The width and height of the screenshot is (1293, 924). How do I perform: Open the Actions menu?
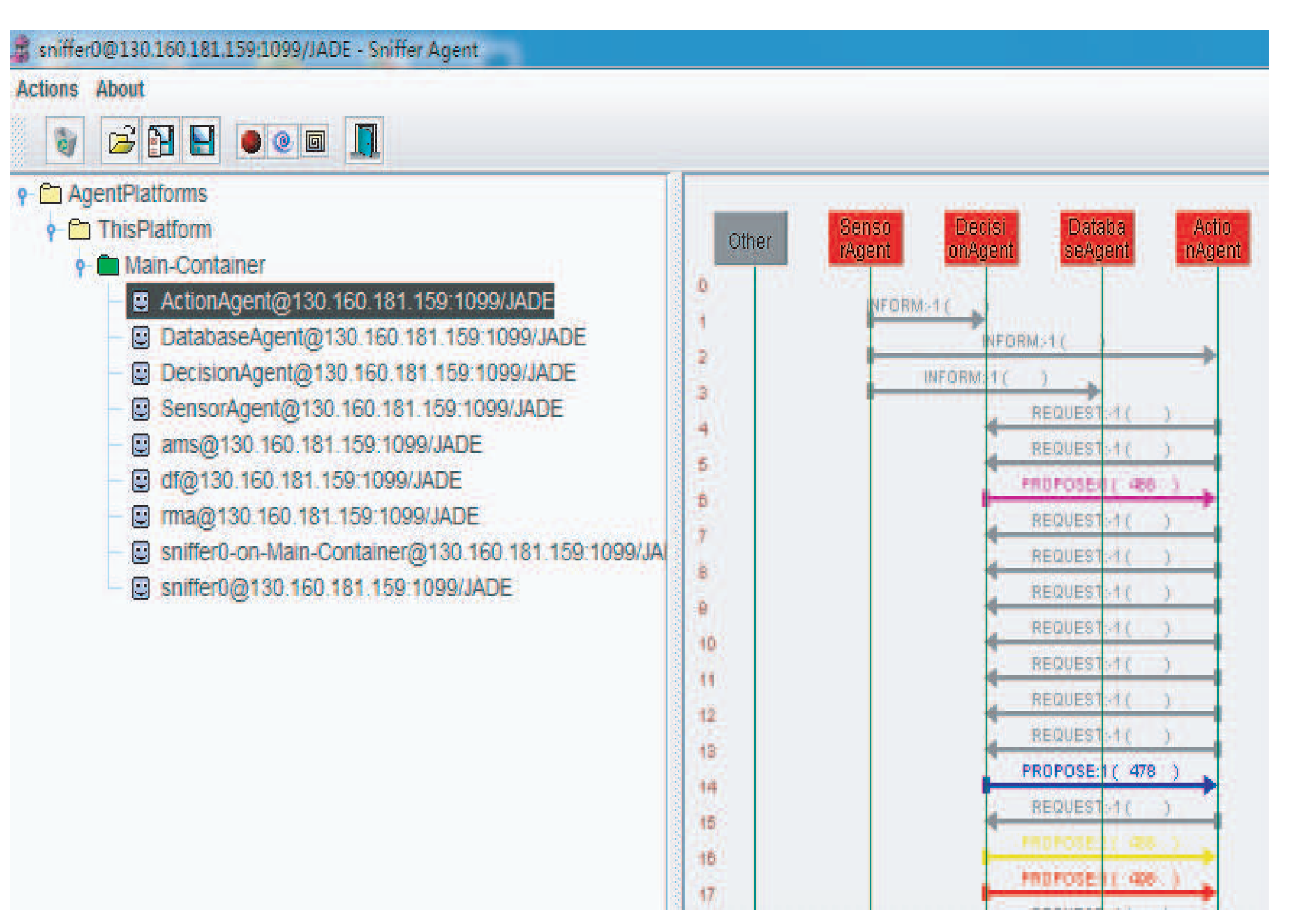tap(48, 90)
